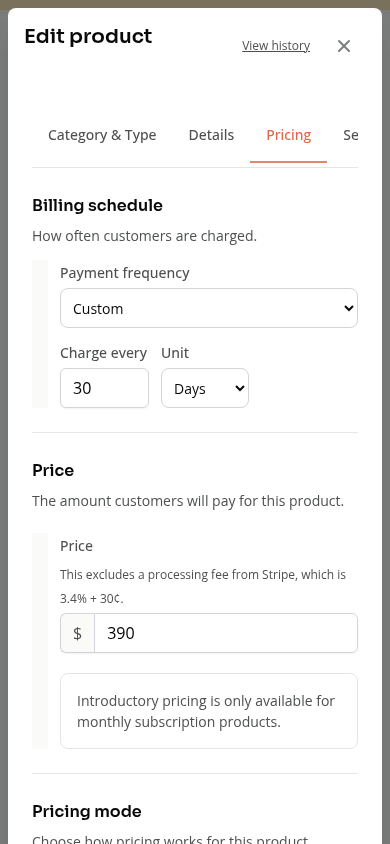Open the Unit dropdown showing Days
The height and width of the screenshot is (844, 390).
pyautogui.click(x=205, y=388)
